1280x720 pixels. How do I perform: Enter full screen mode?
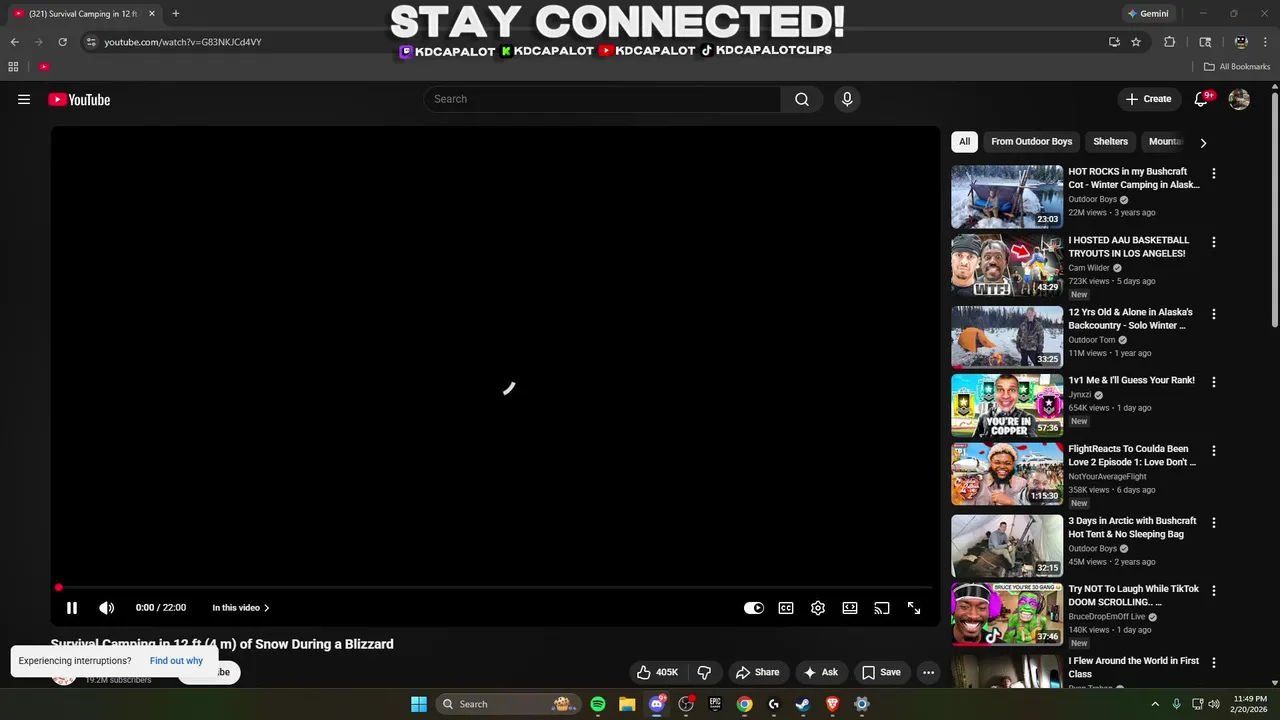click(914, 608)
